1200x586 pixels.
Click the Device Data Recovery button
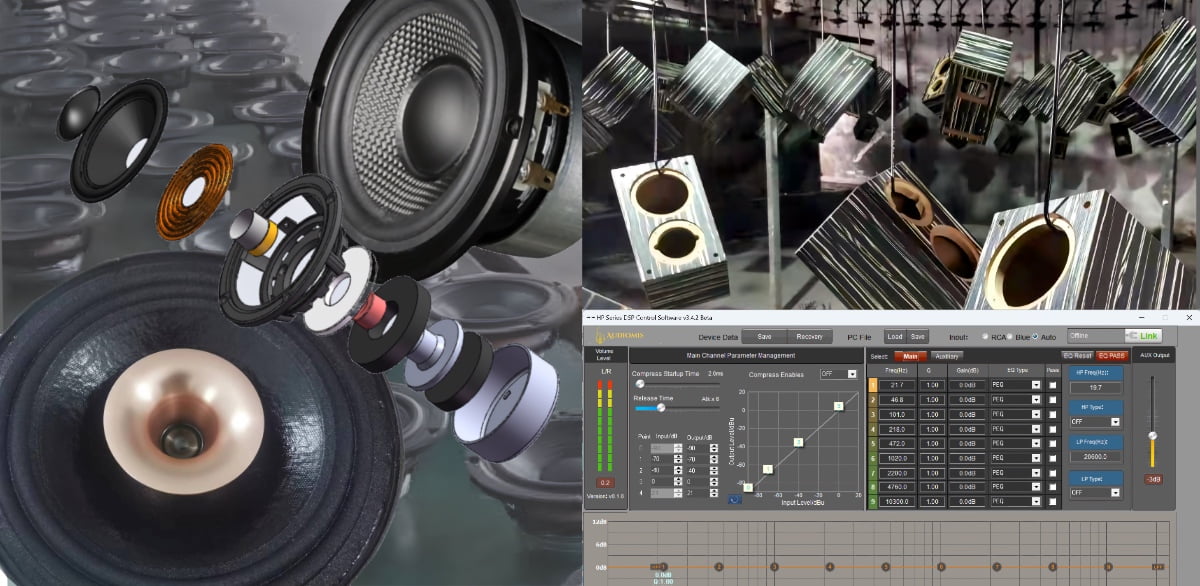pos(809,337)
